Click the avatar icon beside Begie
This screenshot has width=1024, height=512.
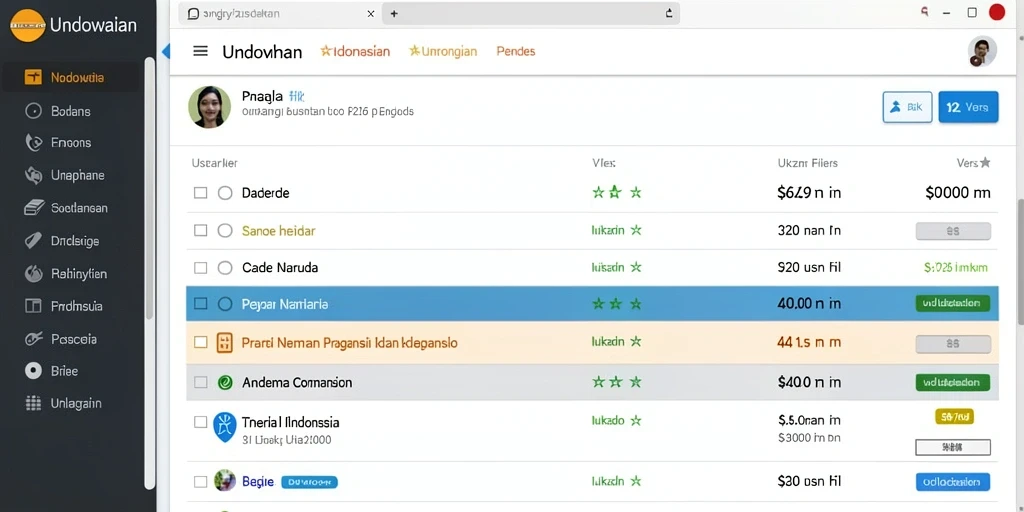point(224,481)
